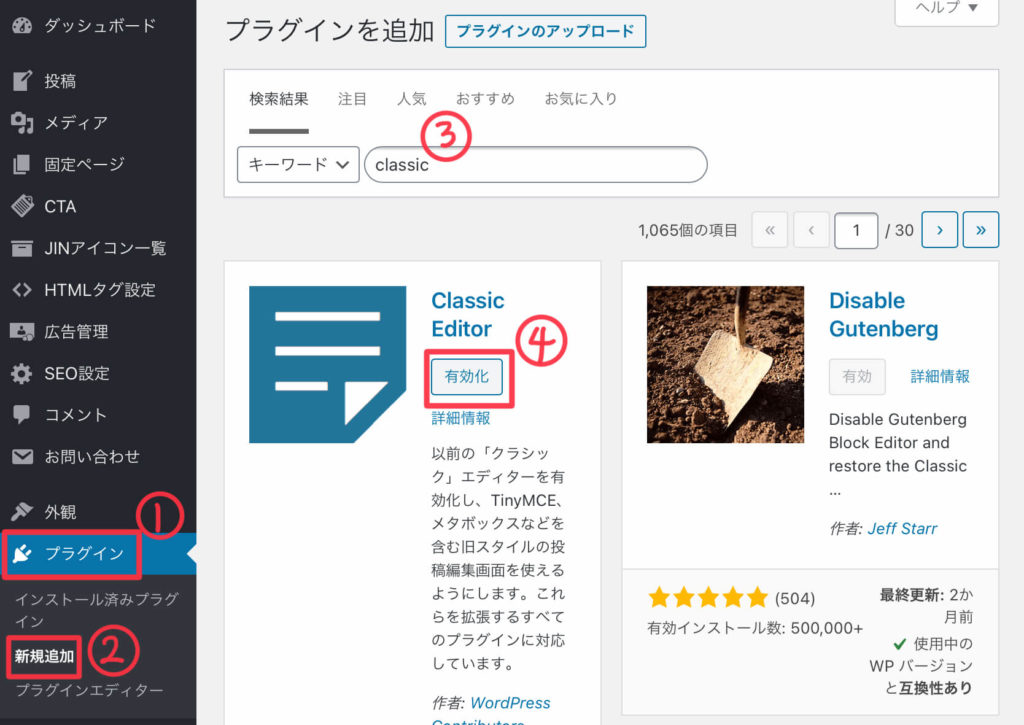
Task: Click the five-star rating for Disable Gutenberg
Action: coord(708,598)
